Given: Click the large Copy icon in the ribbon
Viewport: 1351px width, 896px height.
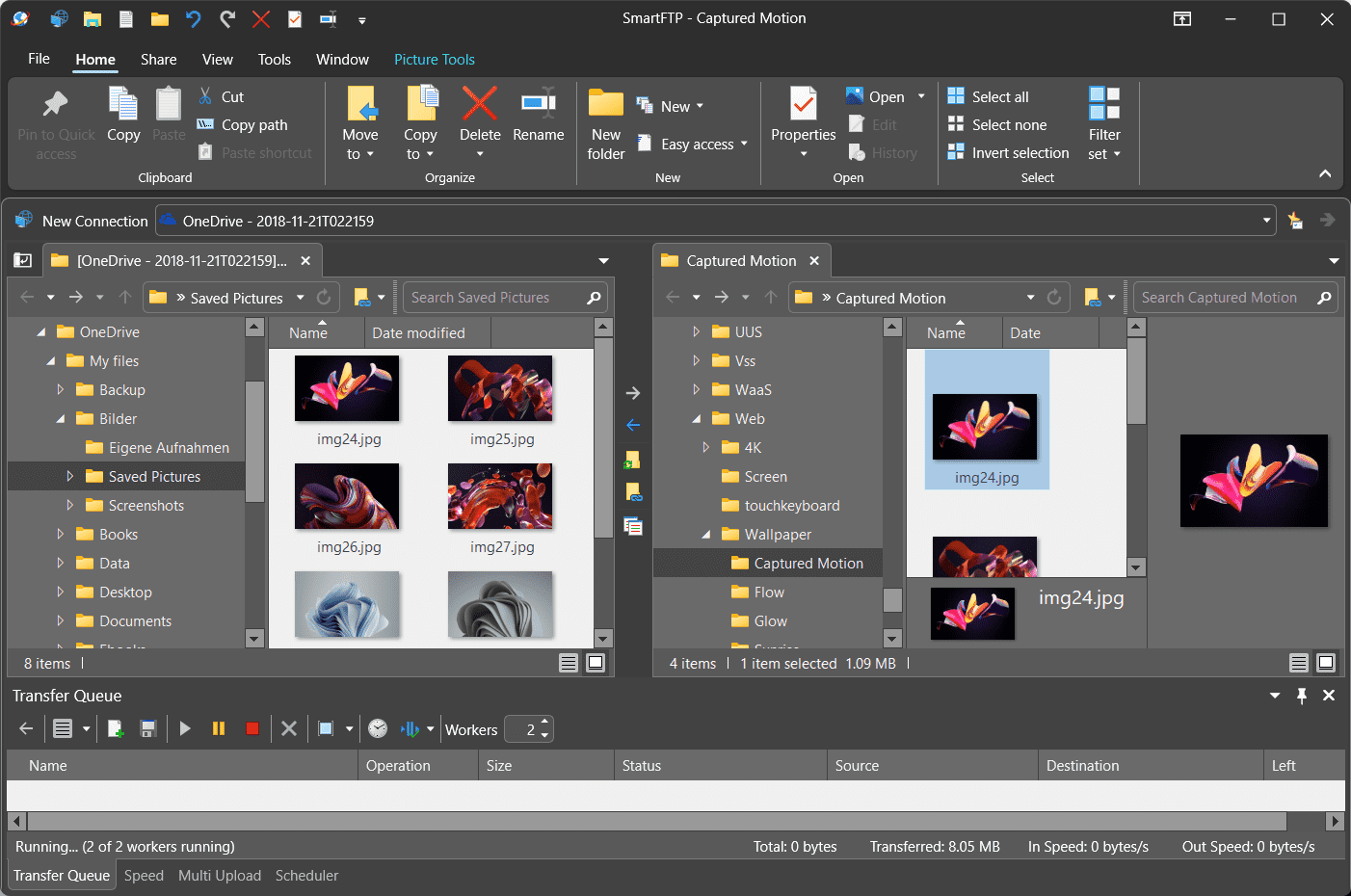Looking at the screenshot, I should (123, 104).
